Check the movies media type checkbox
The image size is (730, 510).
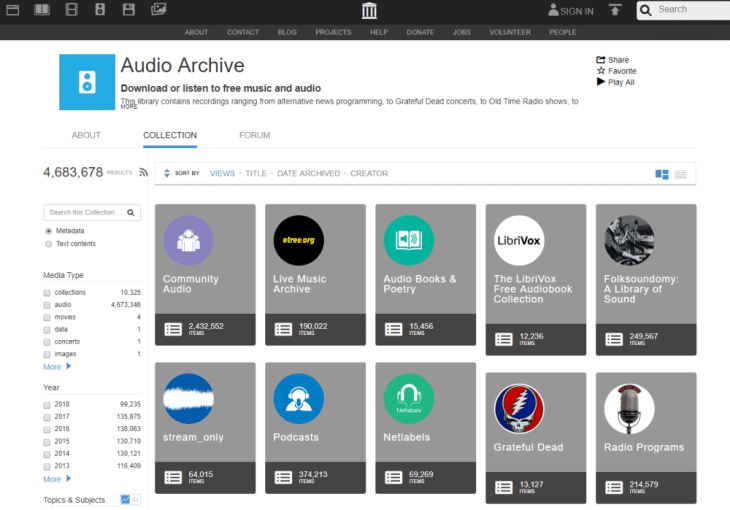(x=47, y=318)
